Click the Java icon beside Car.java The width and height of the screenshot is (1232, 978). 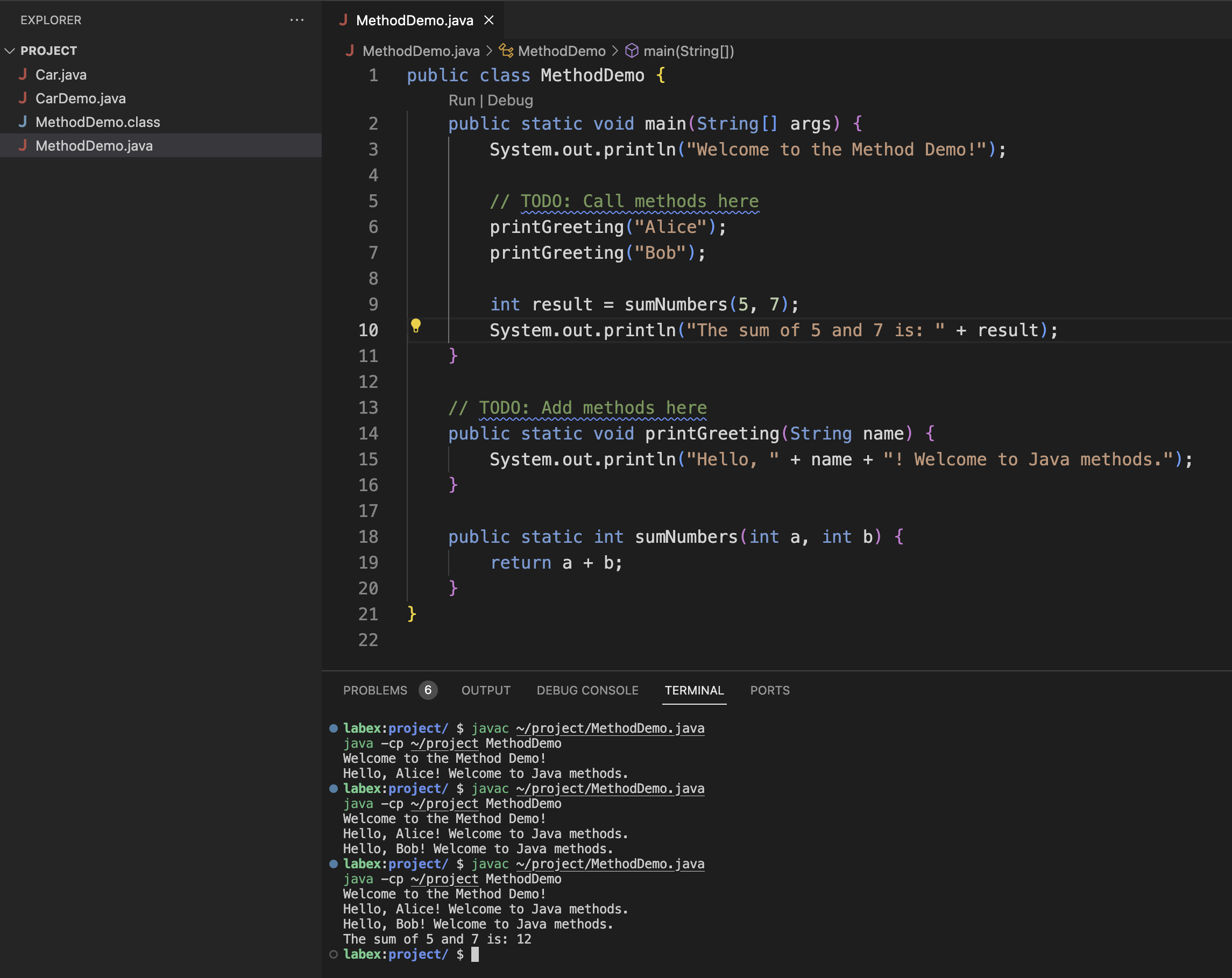24,74
